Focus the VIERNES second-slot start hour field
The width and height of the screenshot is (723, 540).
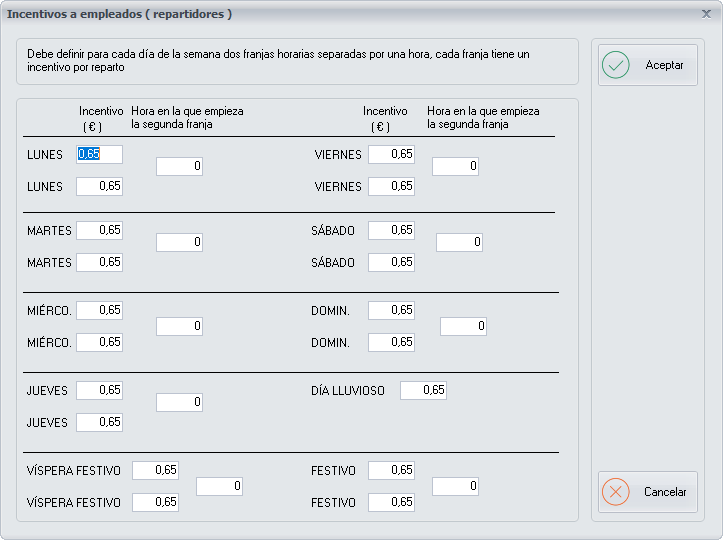tap(455, 166)
